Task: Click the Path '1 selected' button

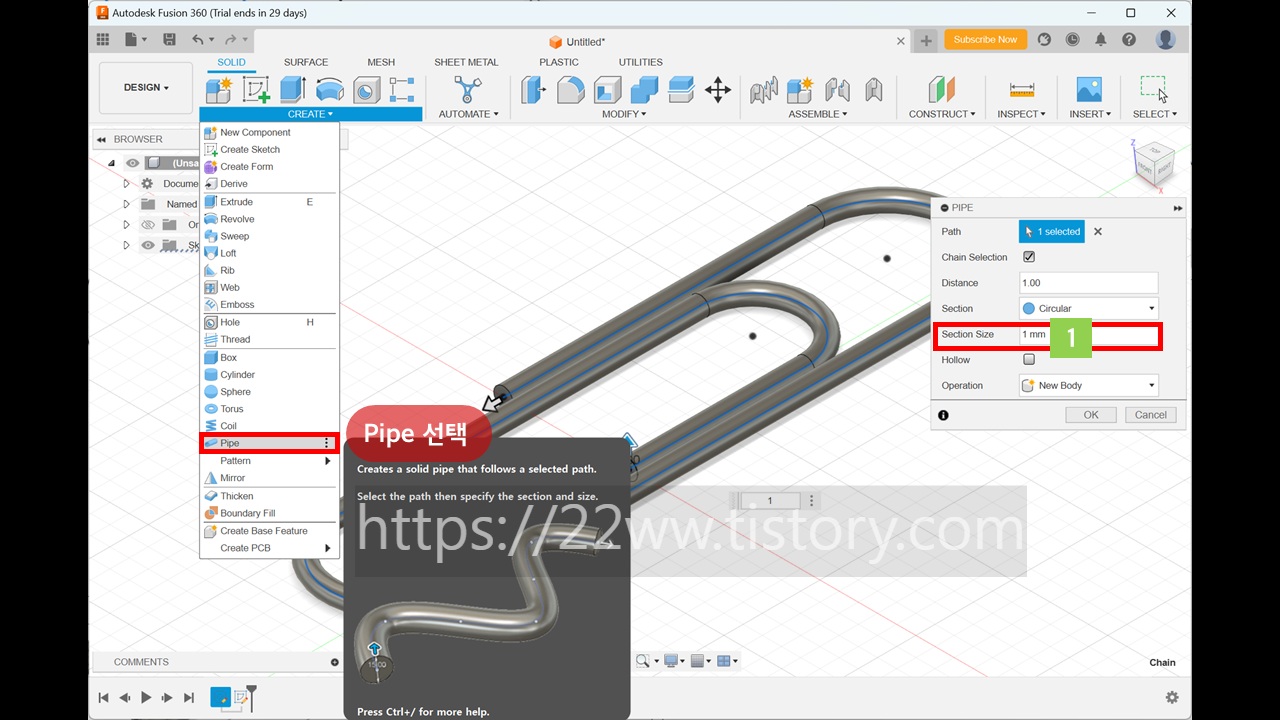Action: [1052, 231]
